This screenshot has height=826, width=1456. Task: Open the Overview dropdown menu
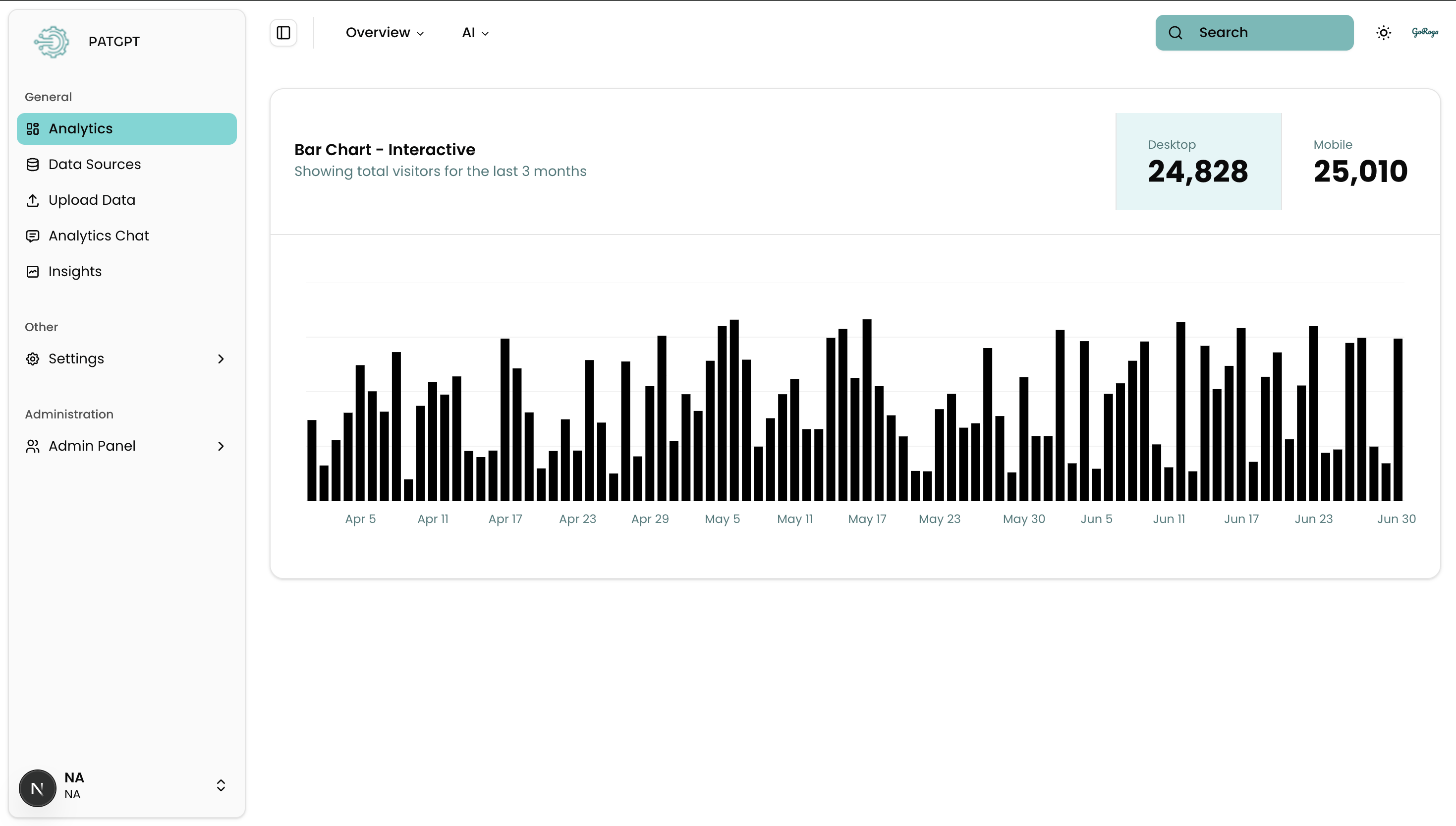click(385, 33)
